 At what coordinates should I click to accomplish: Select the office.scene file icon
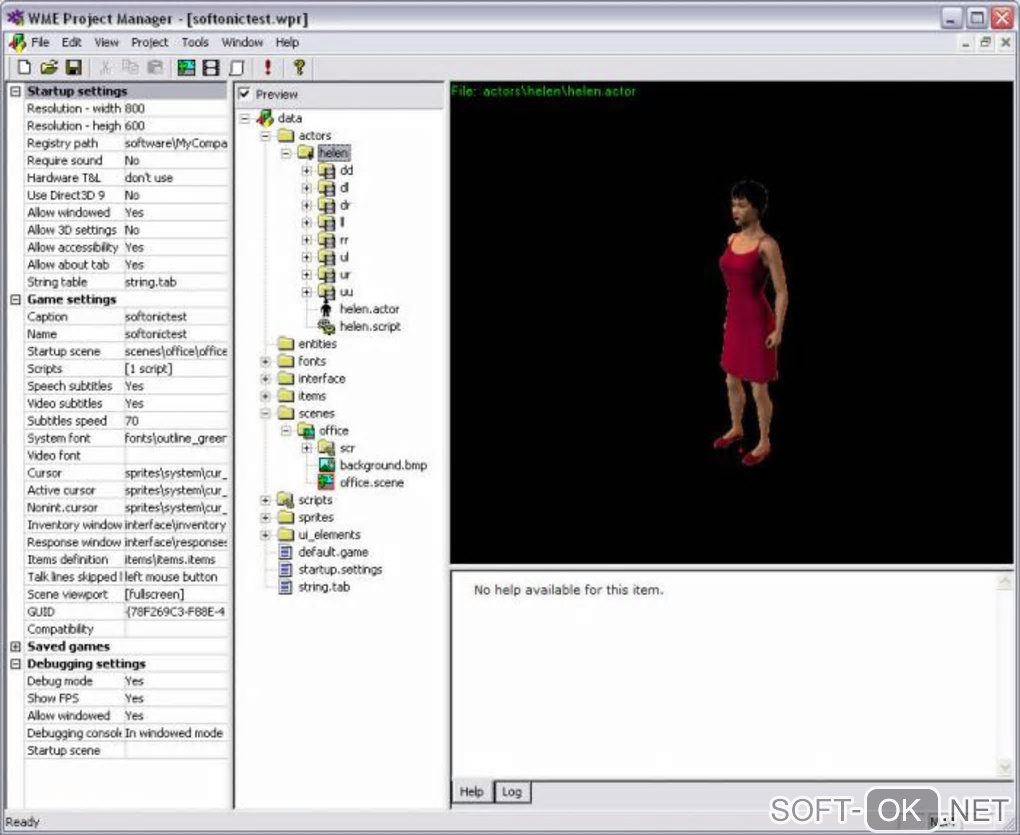click(x=326, y=483)
